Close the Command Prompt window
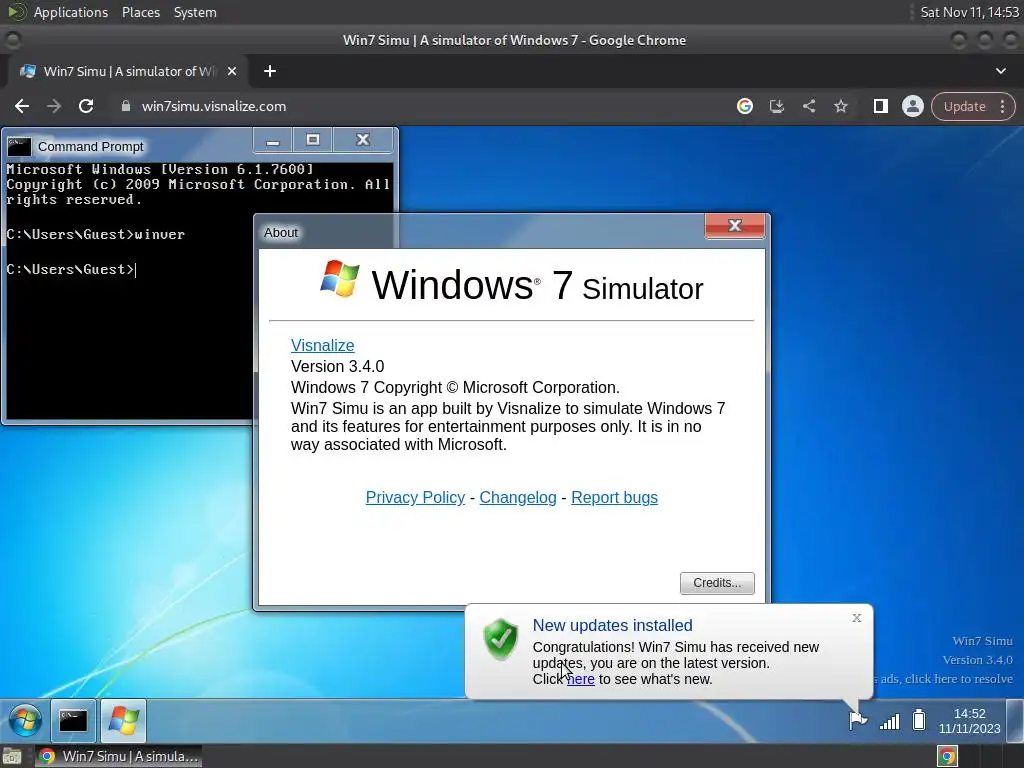Screen dimensions: 1024x768 [363, 140]
